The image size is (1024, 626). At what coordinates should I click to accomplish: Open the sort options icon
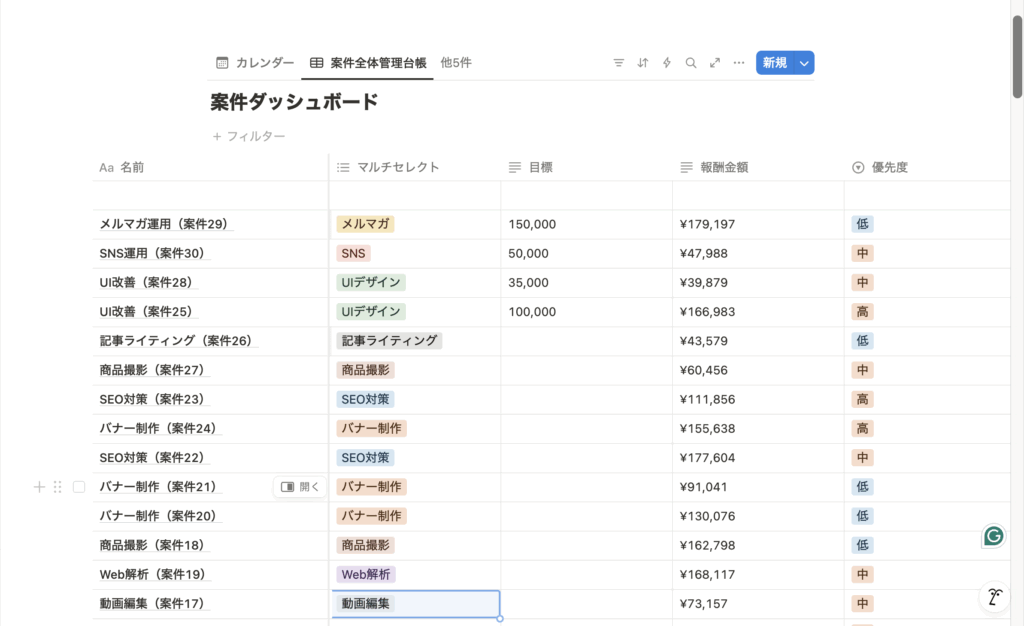[643, 63]
